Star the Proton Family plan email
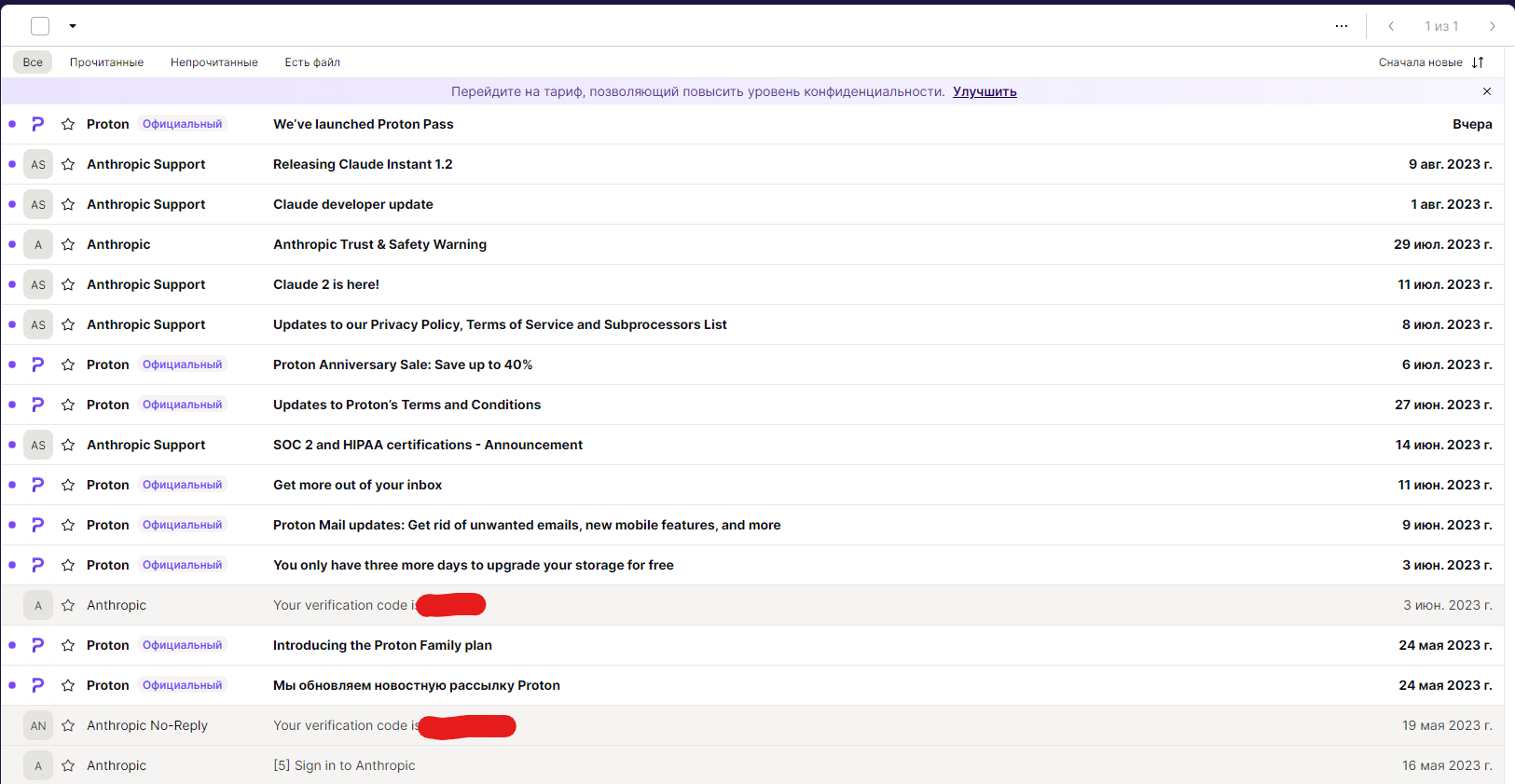The height and width of the screenshot is (784, 1515). pos(68,645)
